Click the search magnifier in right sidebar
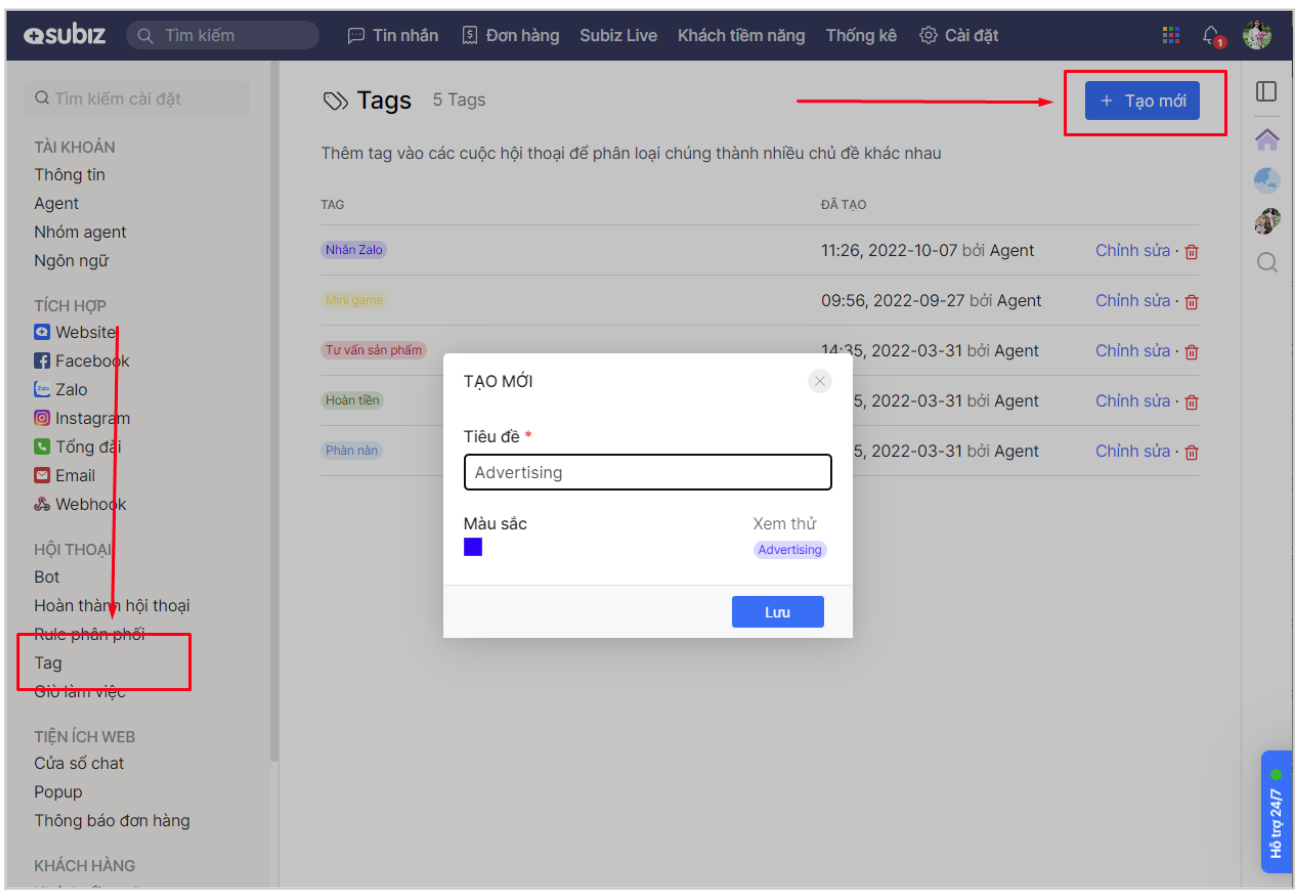This screenshot has height=893, width=1301. (x=1266, y=263)
